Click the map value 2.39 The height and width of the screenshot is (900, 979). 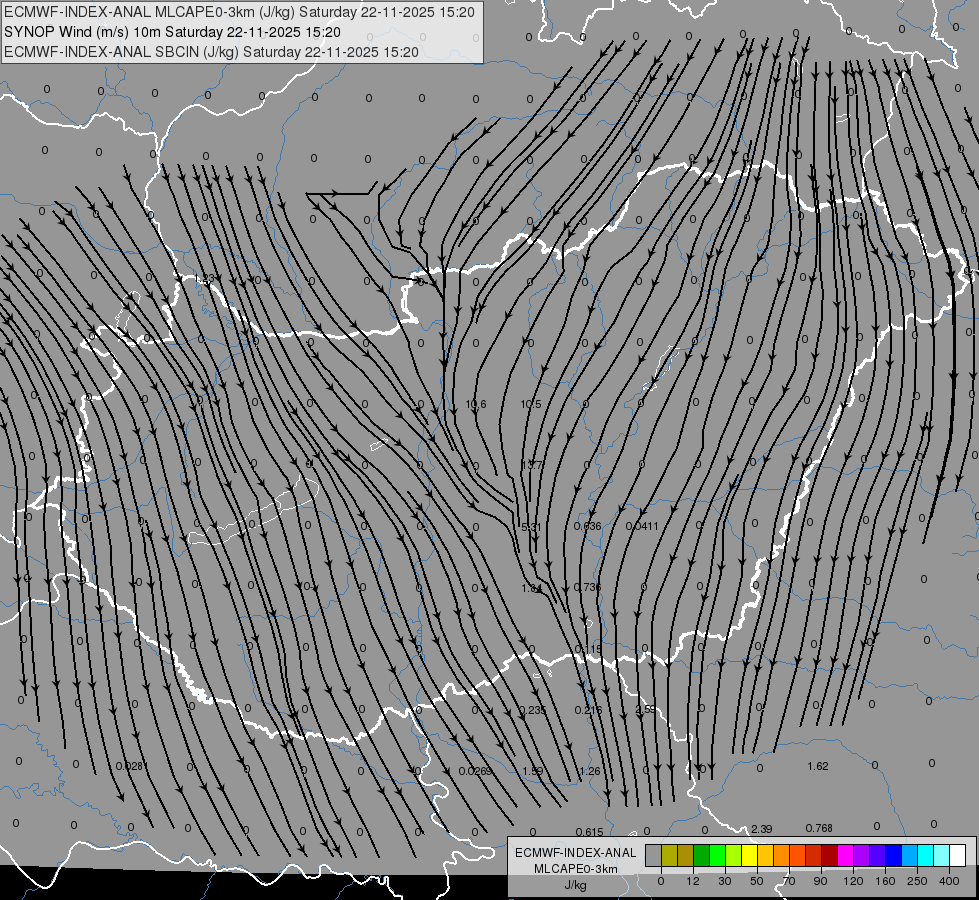(762, 829)
